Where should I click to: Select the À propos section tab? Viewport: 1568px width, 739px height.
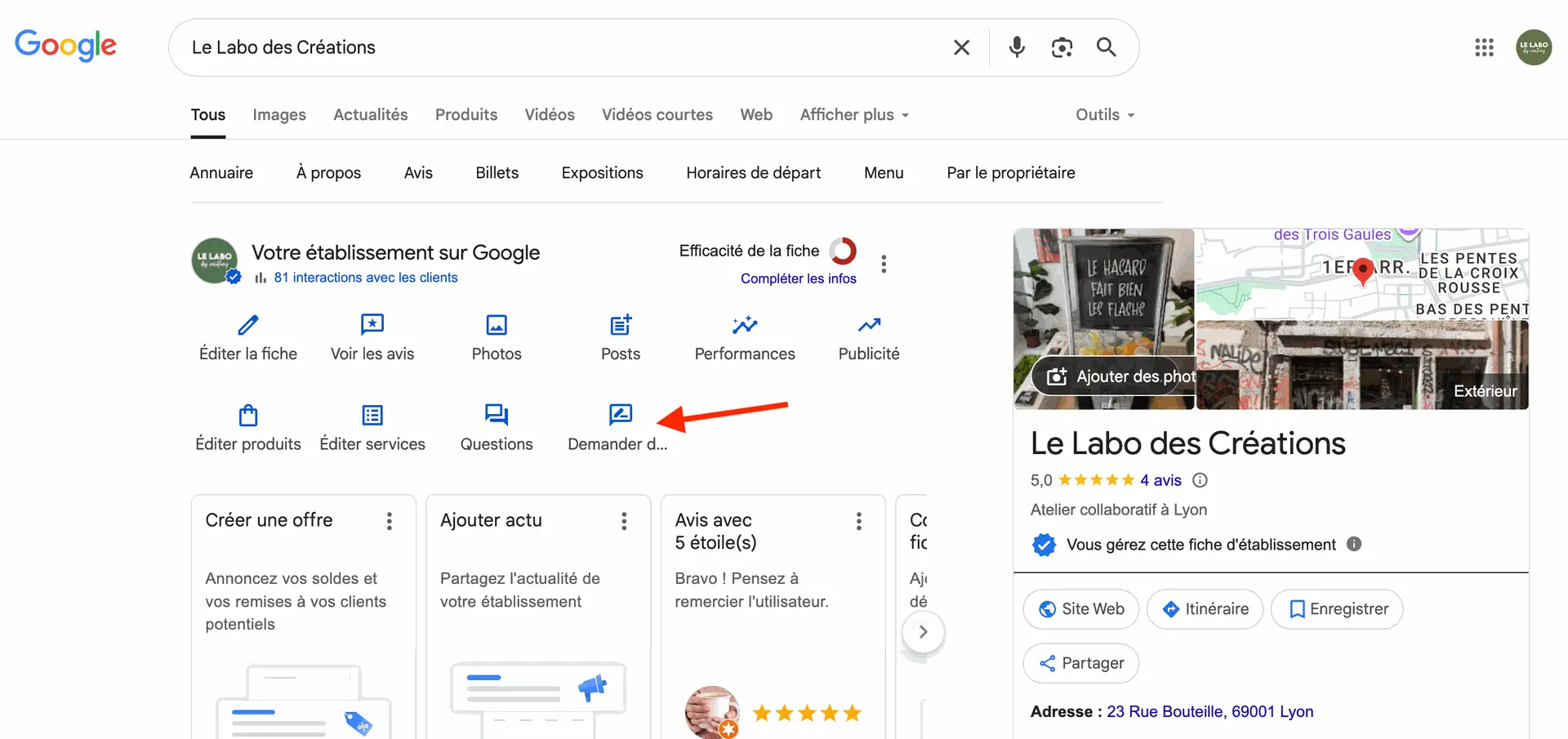pyautogui.click(x=328, y=172)
